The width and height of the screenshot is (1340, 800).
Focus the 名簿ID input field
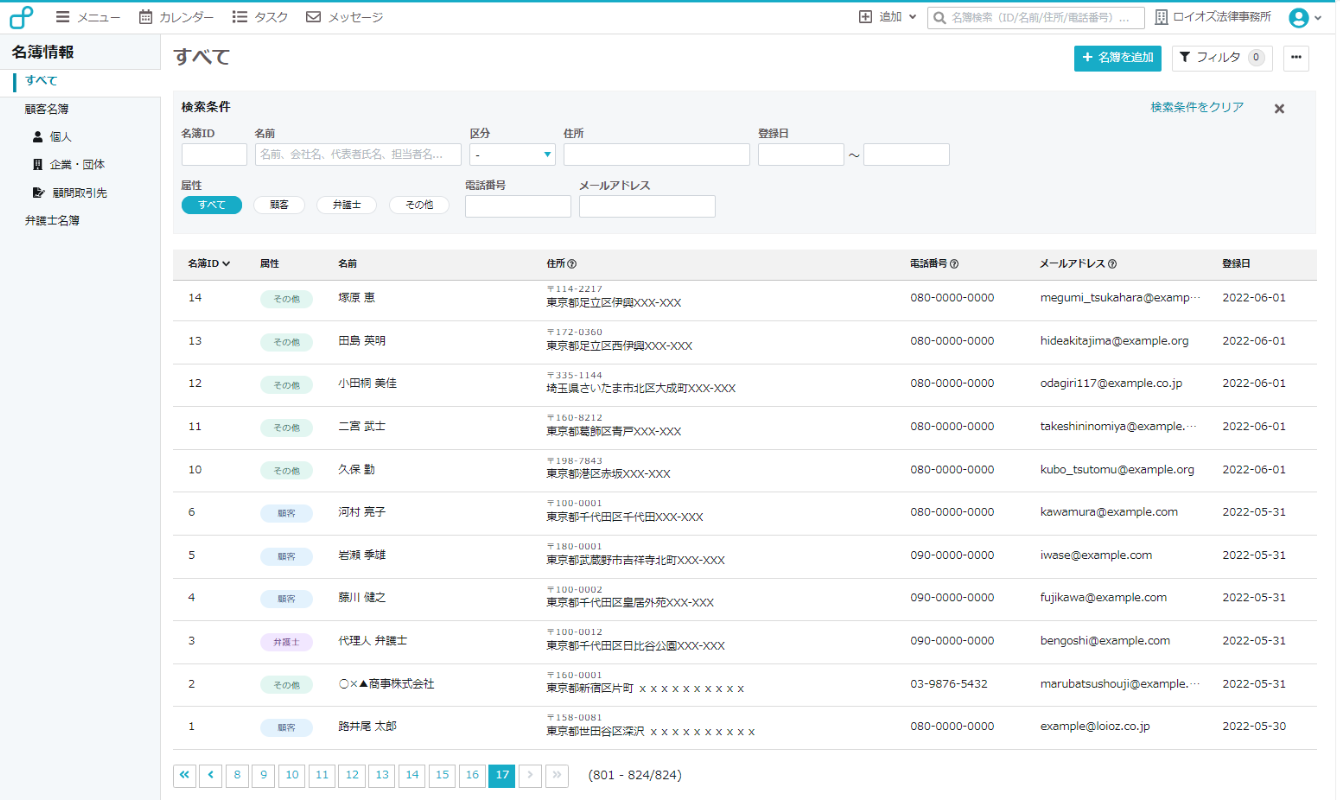tap(214, 154)
